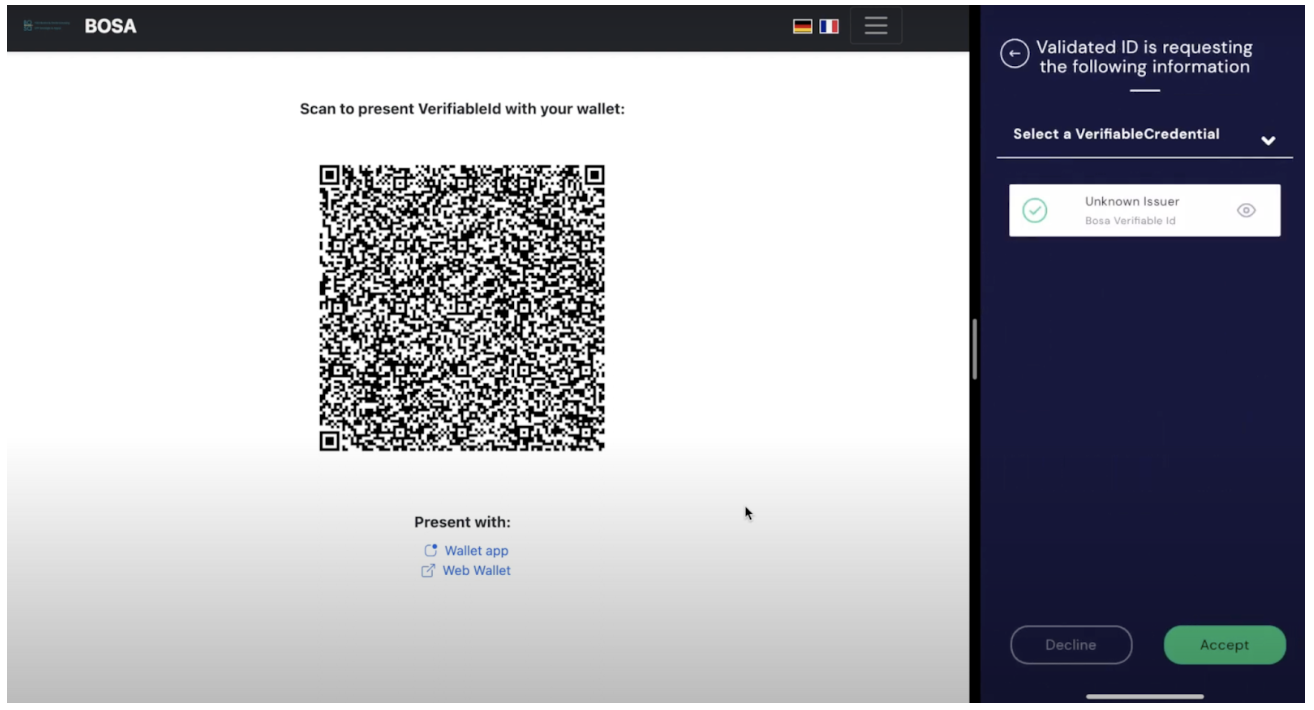Decline the information request
Image resolution: width=1314 pixels, height=710 pixels.
pos(1071,645)
